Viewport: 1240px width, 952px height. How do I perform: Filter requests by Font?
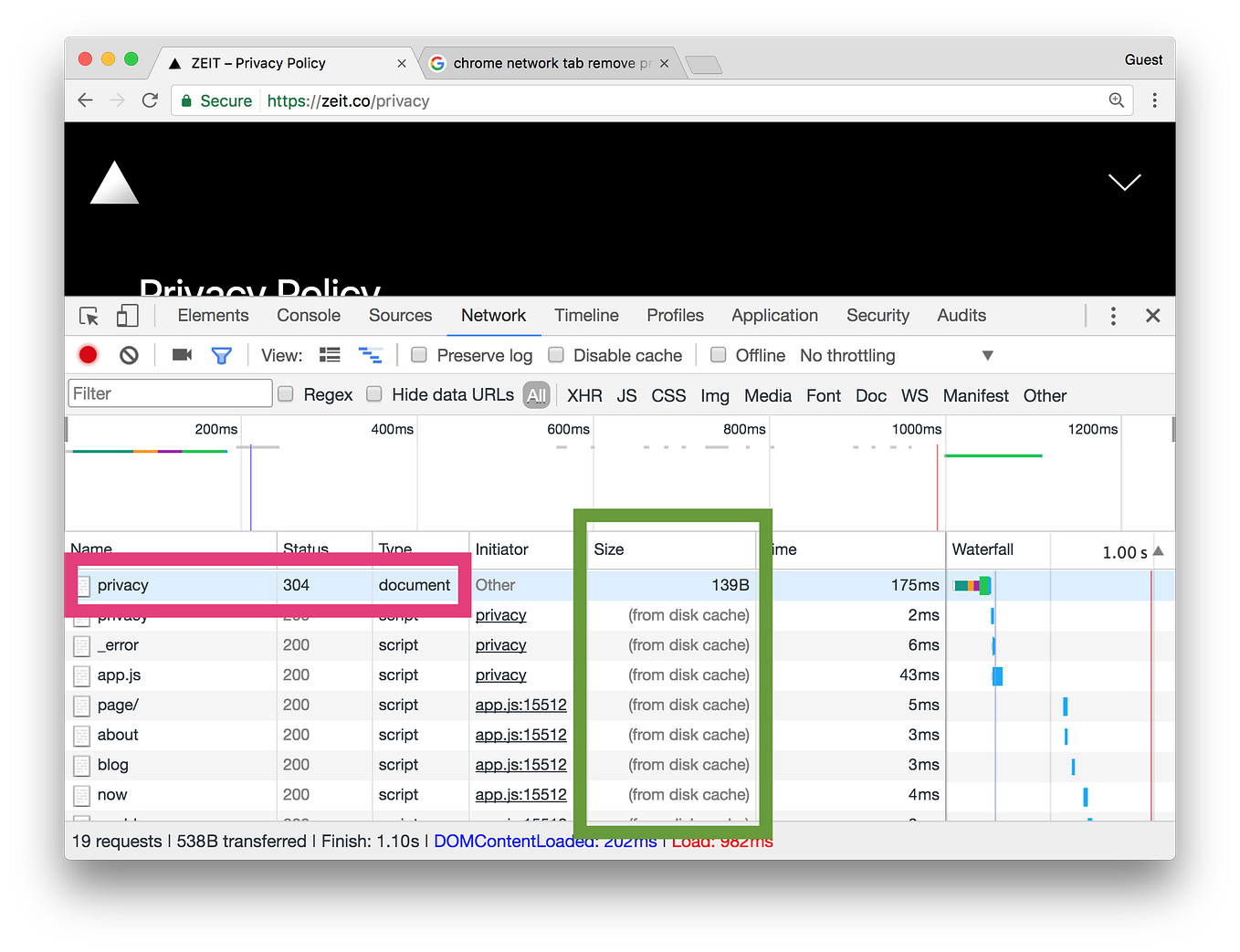point(824,395)
